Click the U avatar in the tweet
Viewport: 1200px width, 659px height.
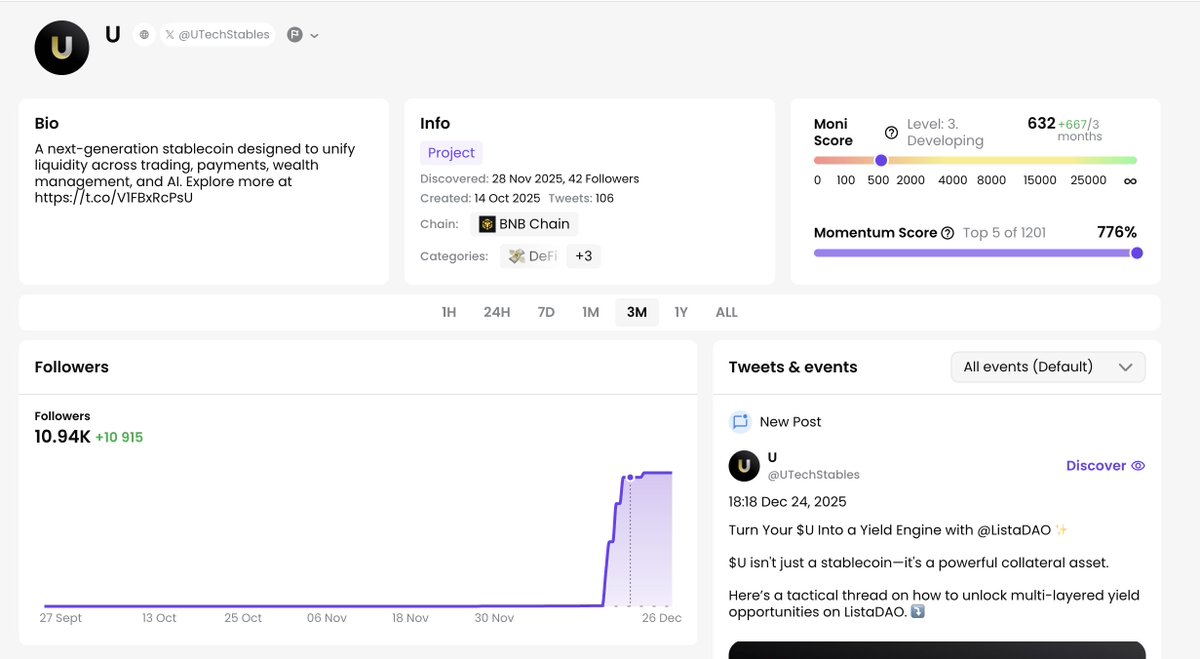744,466
